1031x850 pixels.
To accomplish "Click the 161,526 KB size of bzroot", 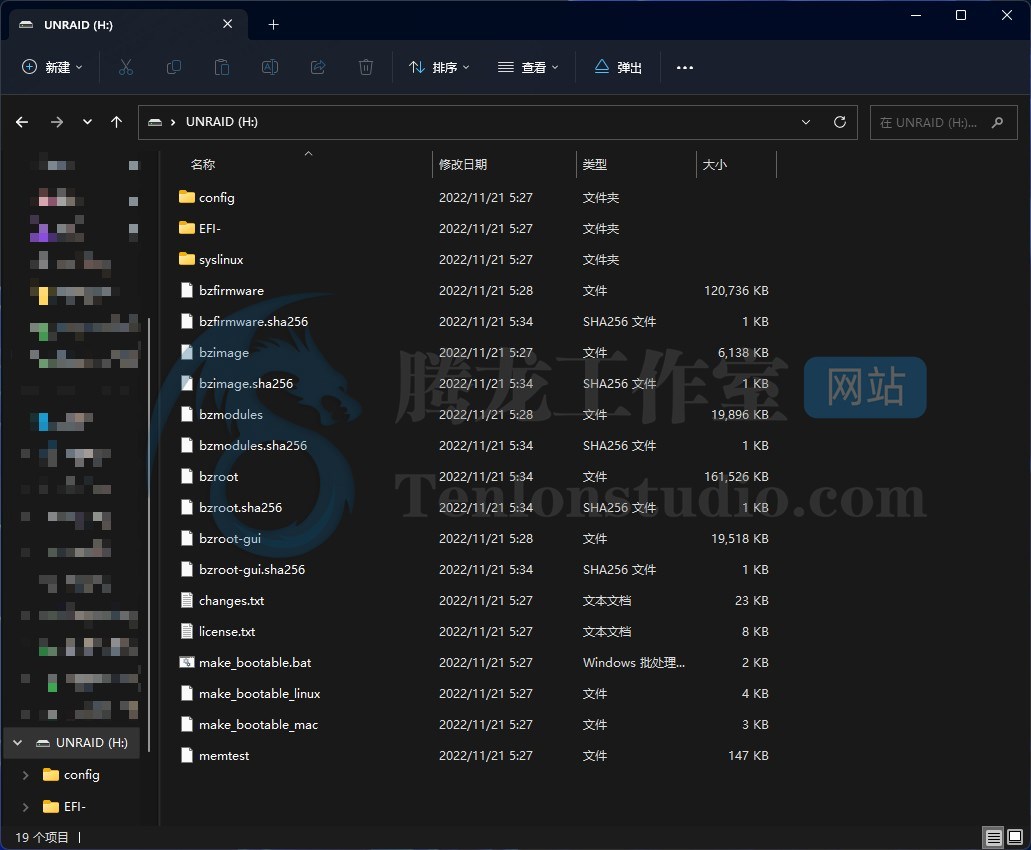I will click(x=736, y=477).
